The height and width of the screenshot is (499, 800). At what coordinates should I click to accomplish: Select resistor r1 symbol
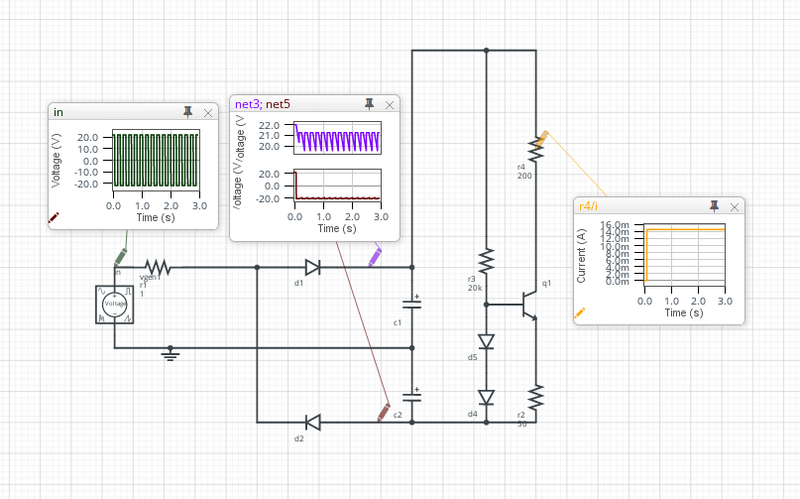pos(157,267)
